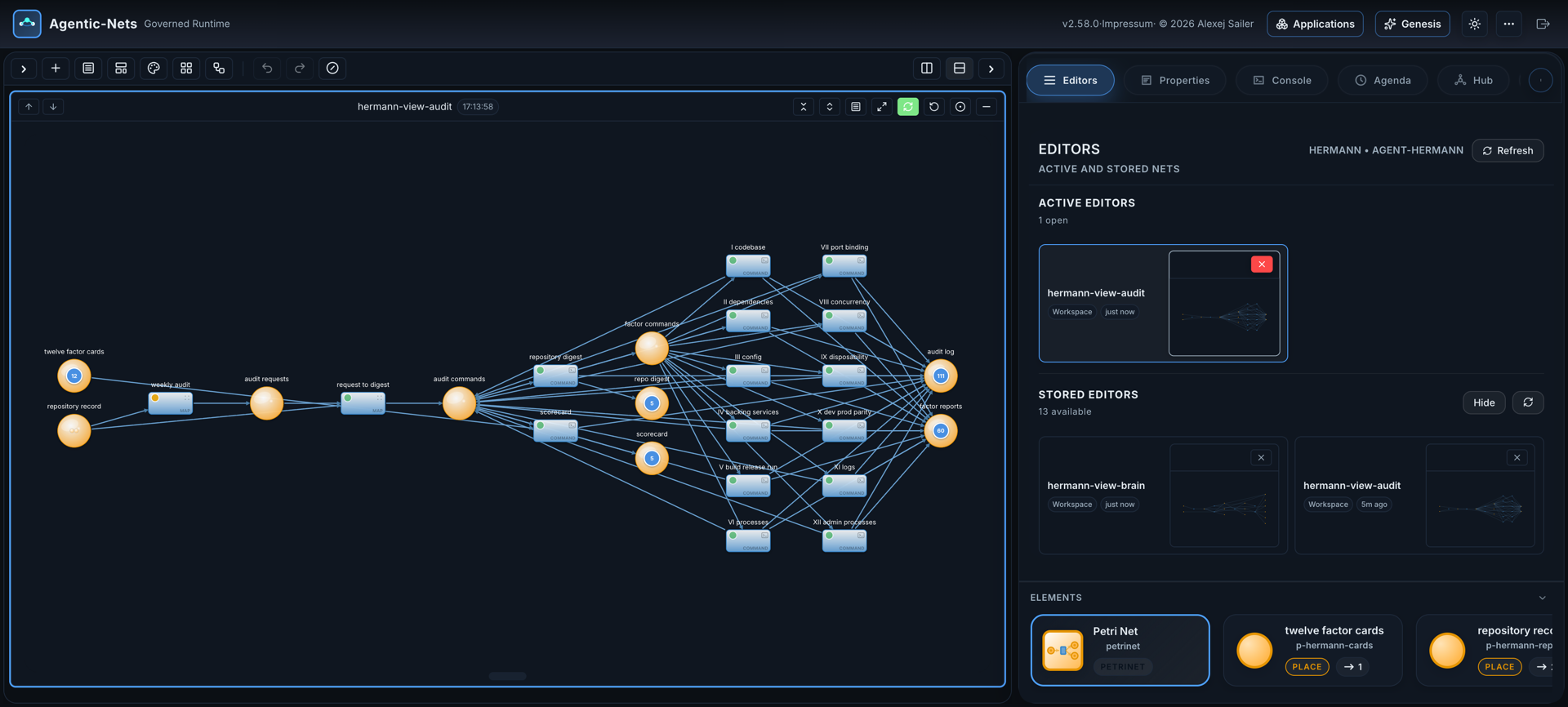The height and width of the screenshot is (707, 1568).
Task: Switch to the Console tab
Action: [1281, 80]
